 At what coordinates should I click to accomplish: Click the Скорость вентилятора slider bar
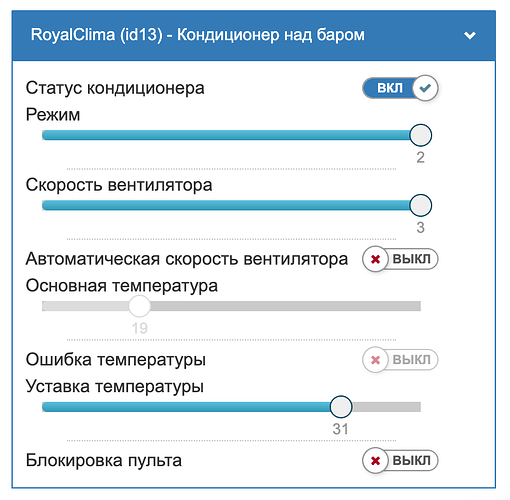[231, 205]
